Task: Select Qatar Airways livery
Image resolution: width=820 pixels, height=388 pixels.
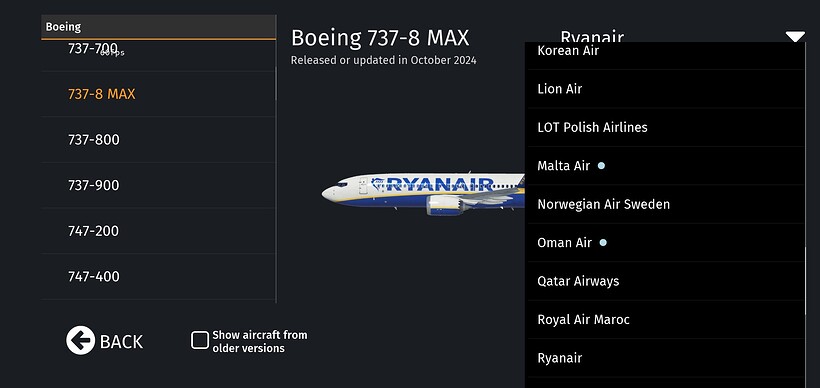Action: click(x=665, y=281)
